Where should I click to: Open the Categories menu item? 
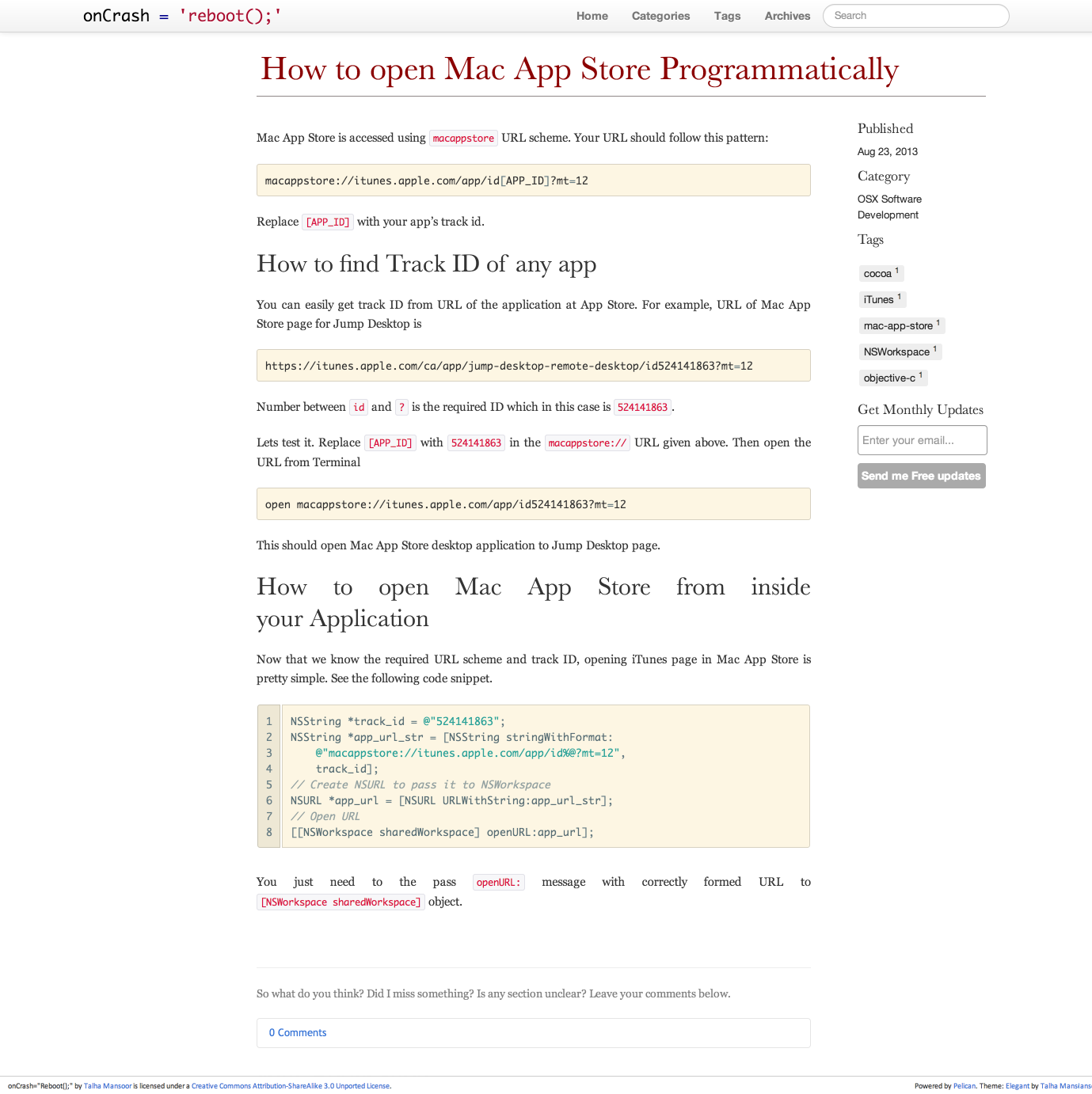pos(660,16)
